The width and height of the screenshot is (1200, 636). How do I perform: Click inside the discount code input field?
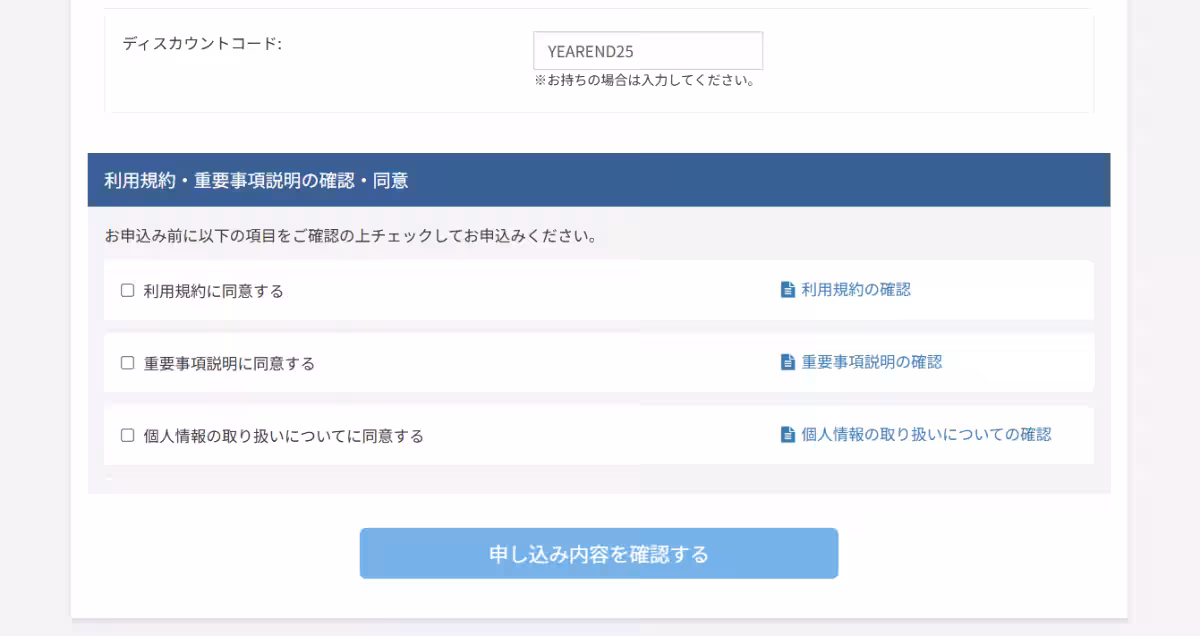pos(649,50)
